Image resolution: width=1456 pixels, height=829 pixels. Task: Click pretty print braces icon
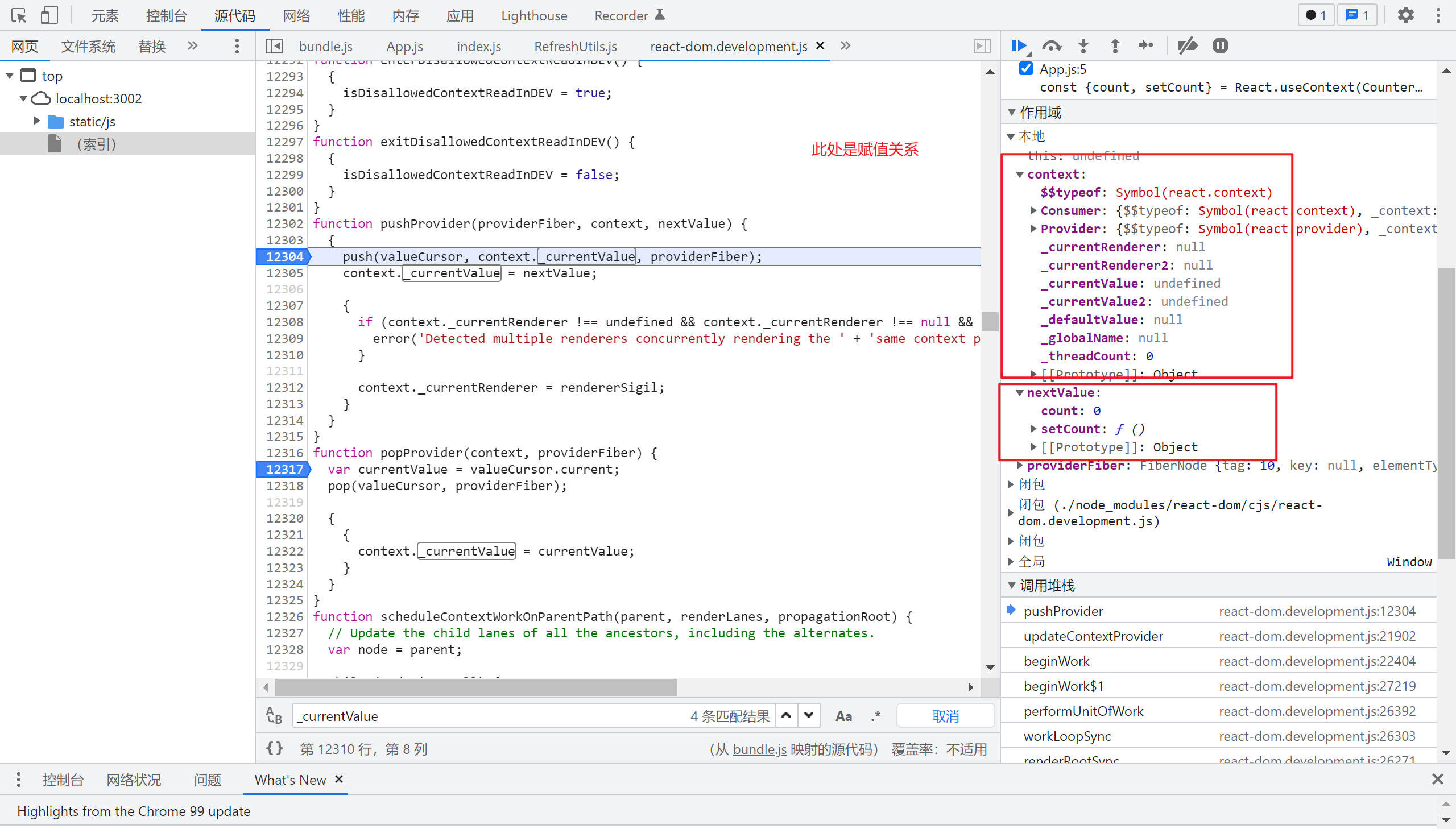point(275,748)
